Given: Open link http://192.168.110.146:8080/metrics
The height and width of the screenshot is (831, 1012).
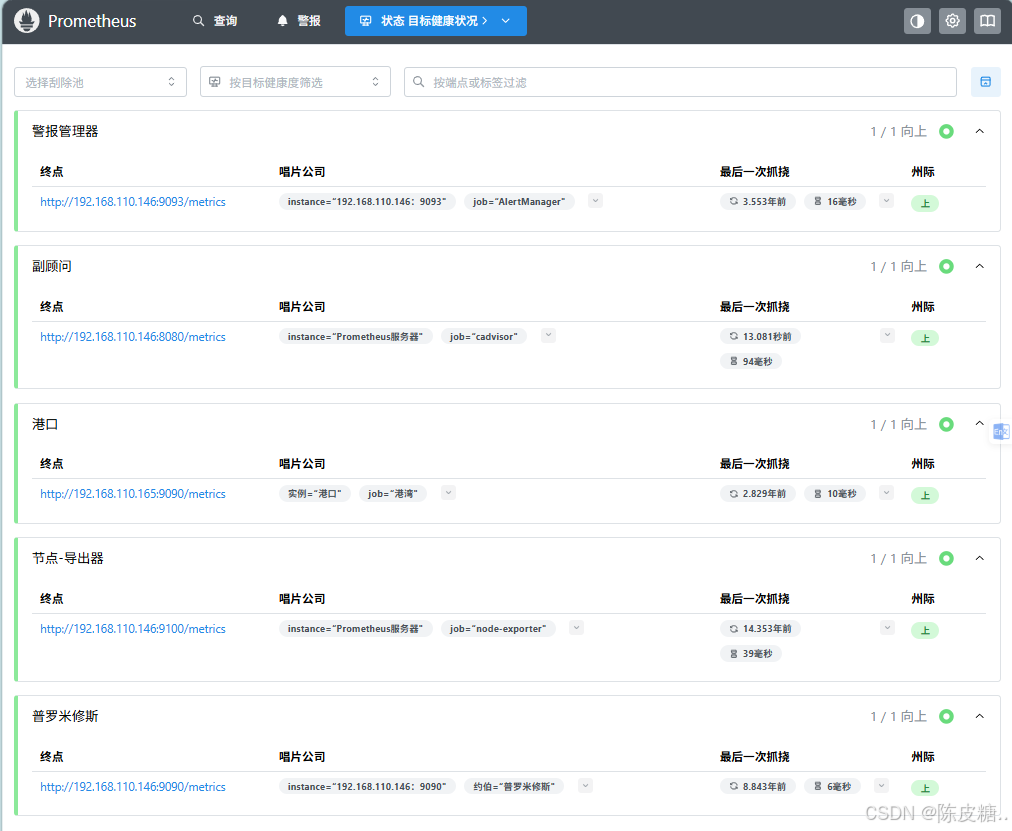Looking at the screenshot, I should pos(133,337).
